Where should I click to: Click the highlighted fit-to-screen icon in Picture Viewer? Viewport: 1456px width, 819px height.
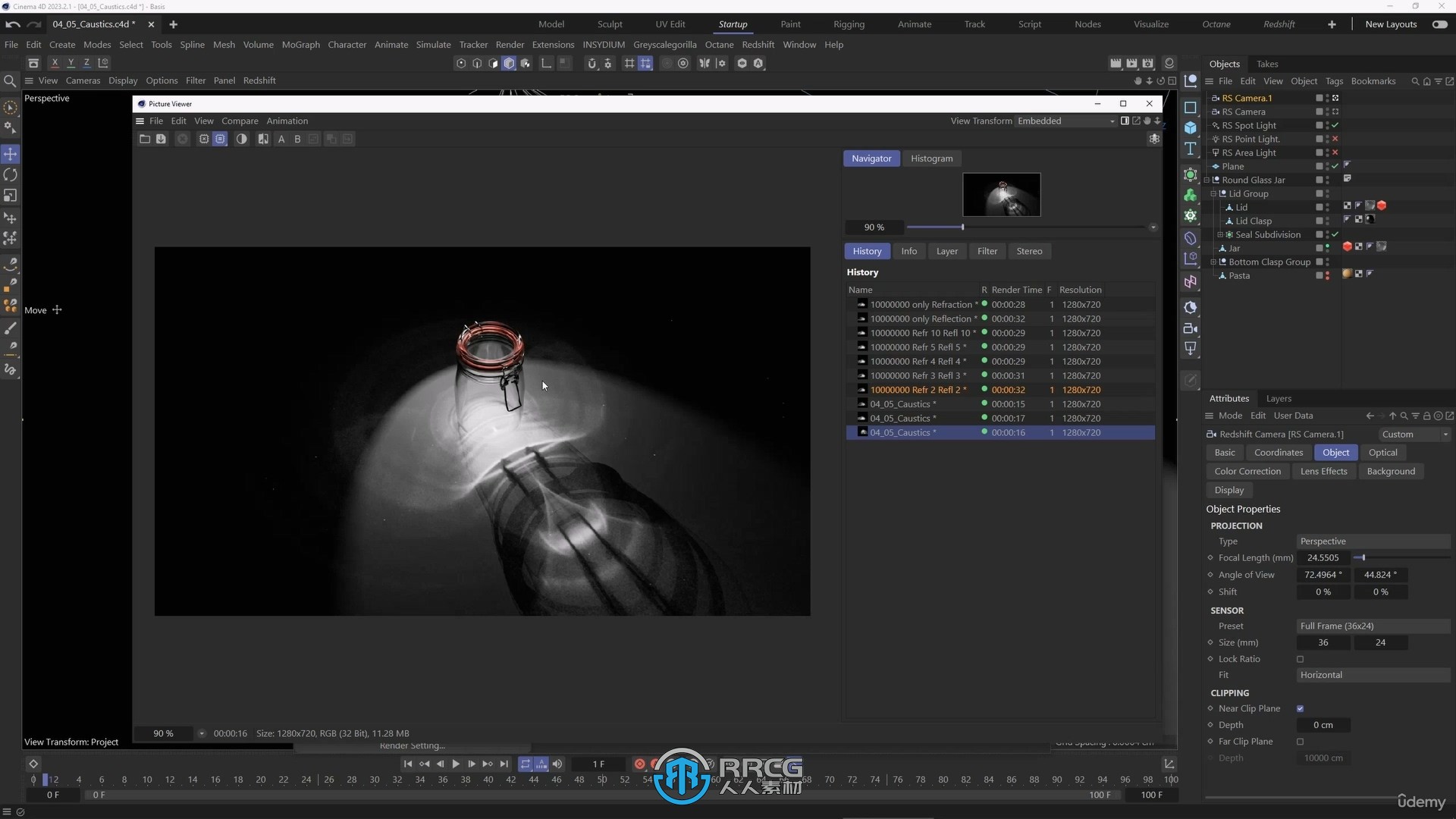point(220,139)
